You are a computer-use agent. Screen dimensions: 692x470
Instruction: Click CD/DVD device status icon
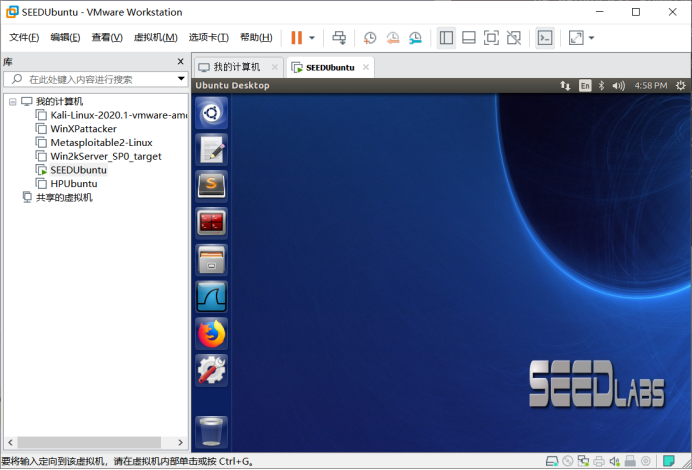568,462
